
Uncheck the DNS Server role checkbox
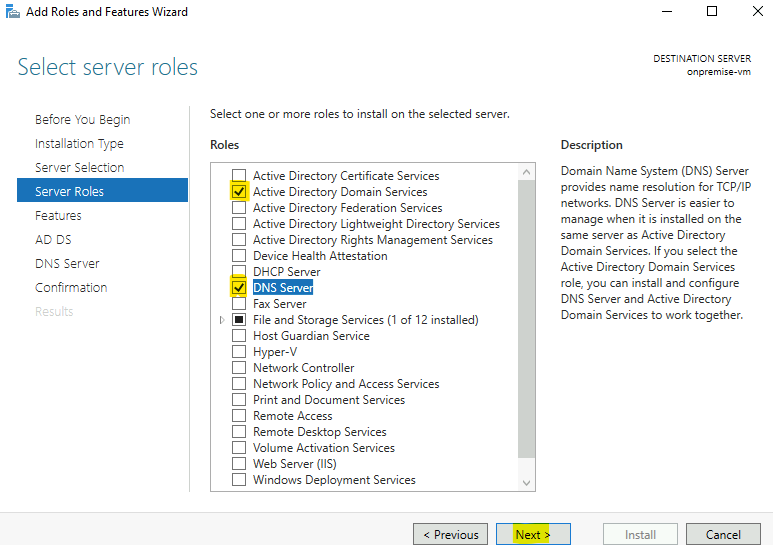[x=239, y=288]
